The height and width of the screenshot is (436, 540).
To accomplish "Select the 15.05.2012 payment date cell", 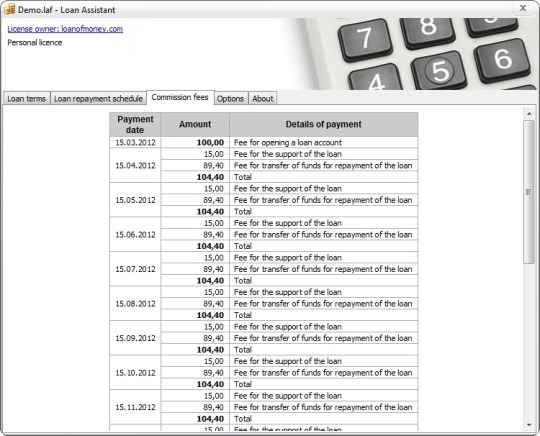I will point(135,200).
